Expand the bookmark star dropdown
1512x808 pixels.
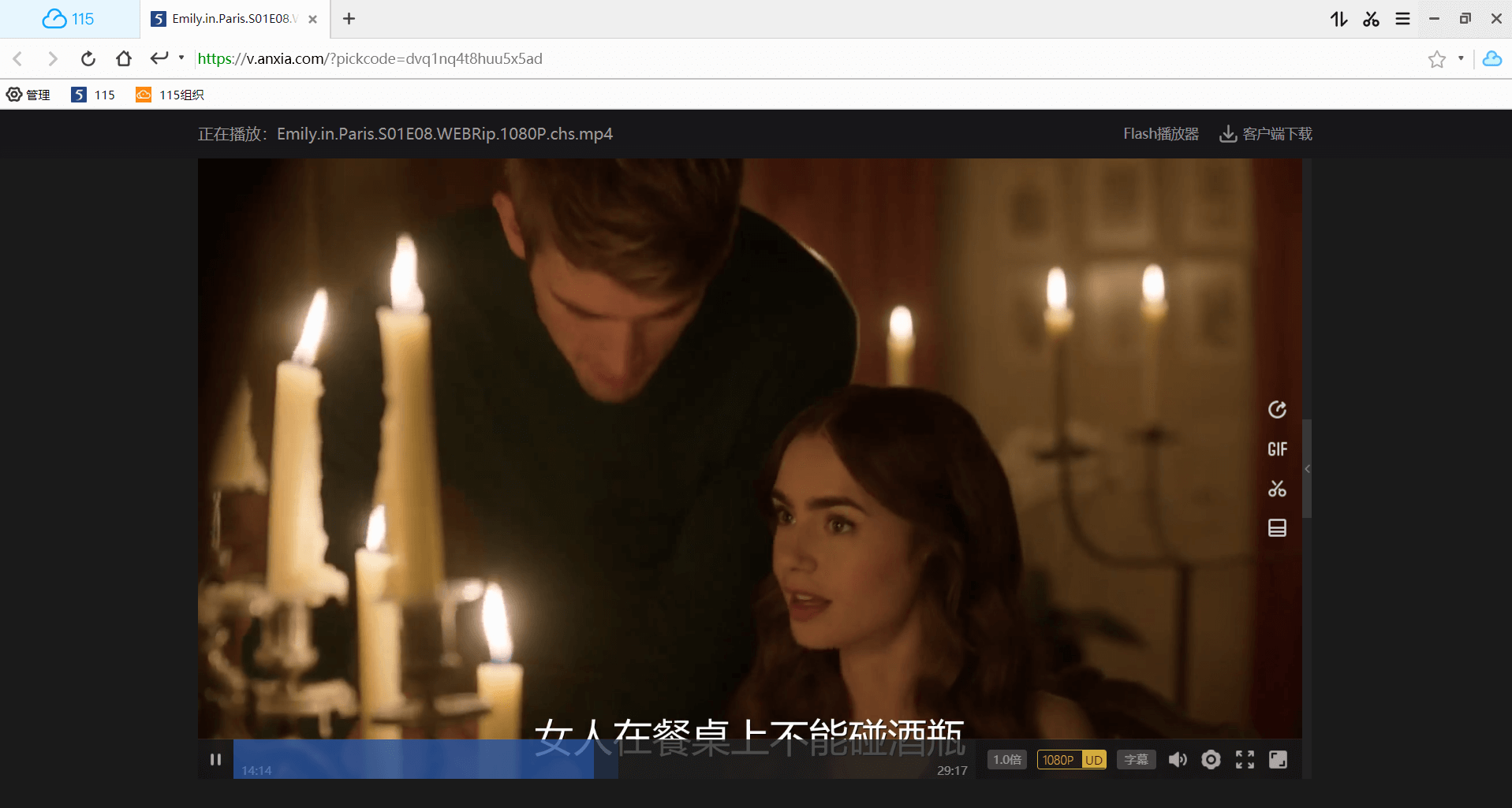point(1461,58)
